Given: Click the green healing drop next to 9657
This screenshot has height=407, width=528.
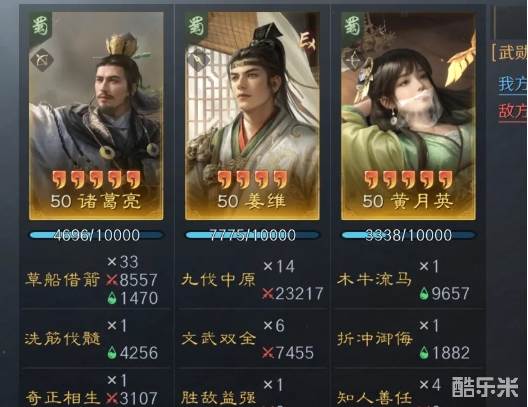Looking at the screenshot, I should click(424, 294).
